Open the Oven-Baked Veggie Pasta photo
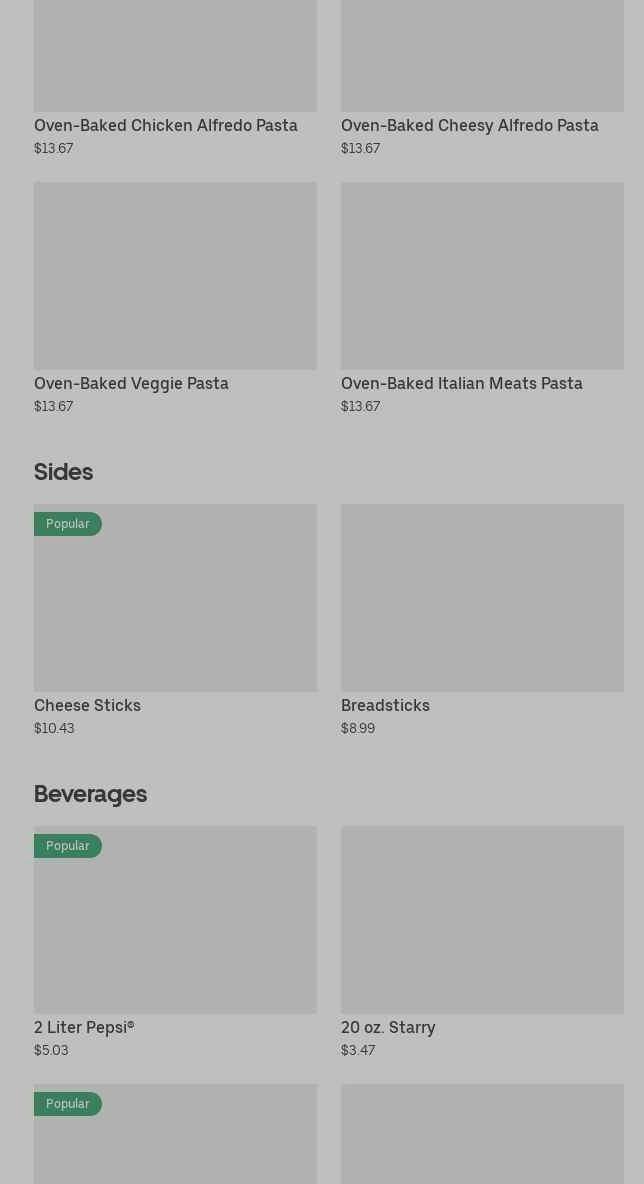Viewport: 644px width, 1184px height. point(175,275)
